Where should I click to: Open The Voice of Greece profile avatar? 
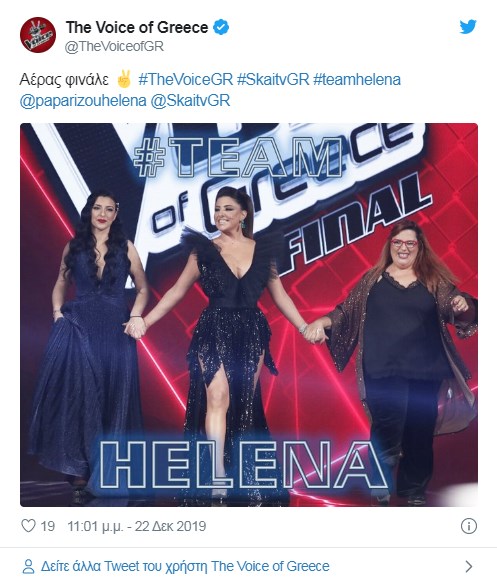[x=38, y=34]
